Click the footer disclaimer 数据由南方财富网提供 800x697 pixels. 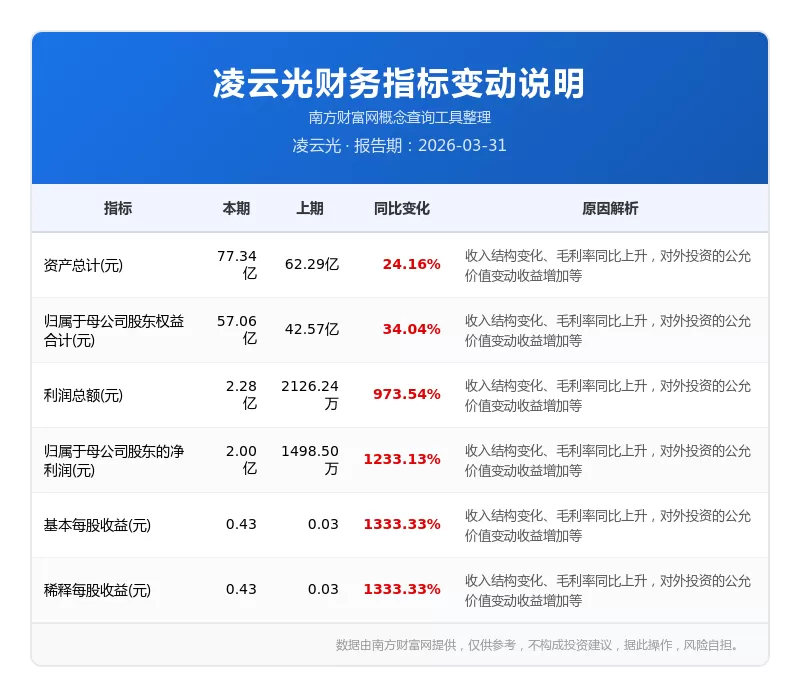(537, 645)
